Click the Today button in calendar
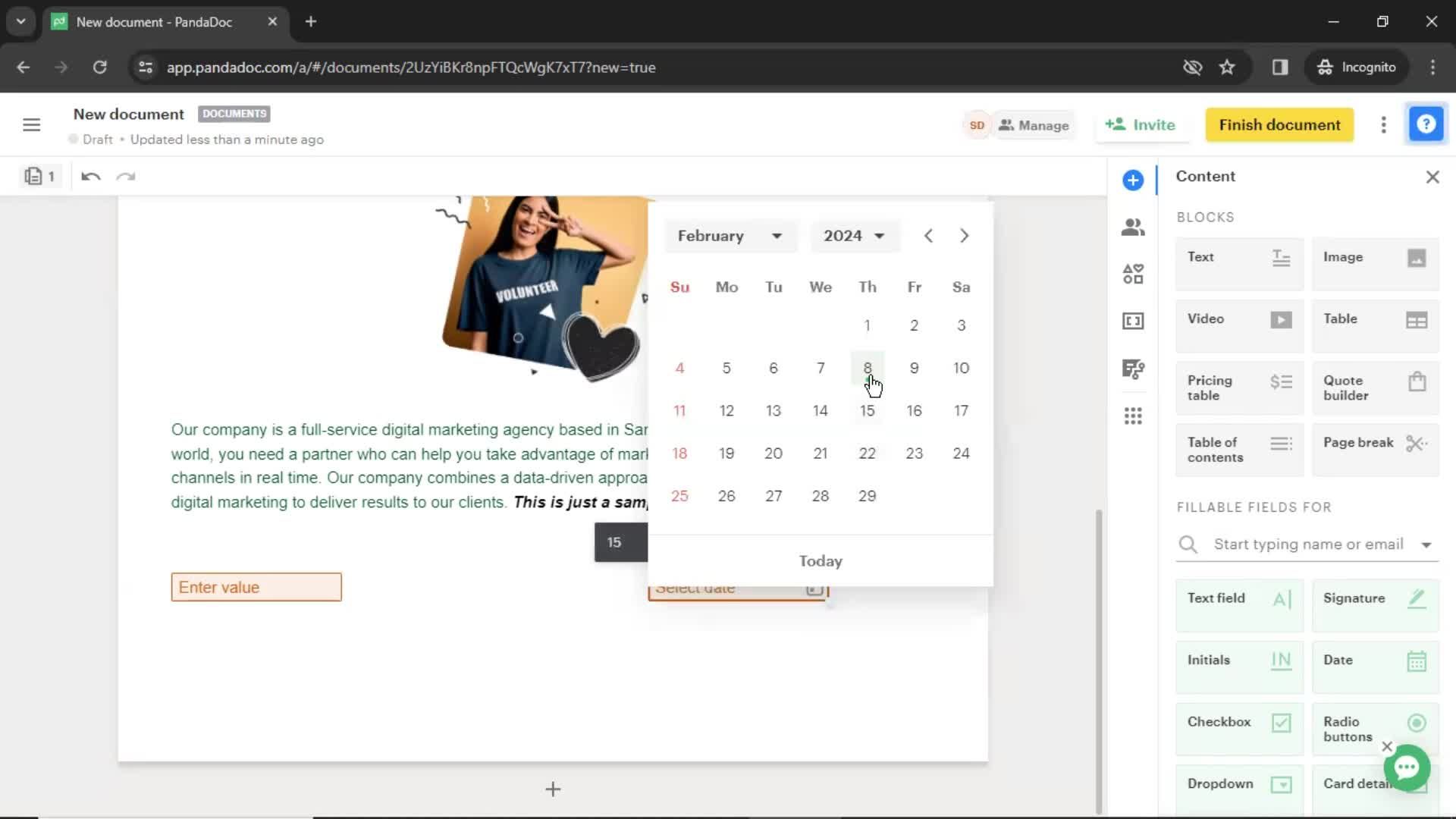Screen dimensions: 1456x819 click(820, 560)
